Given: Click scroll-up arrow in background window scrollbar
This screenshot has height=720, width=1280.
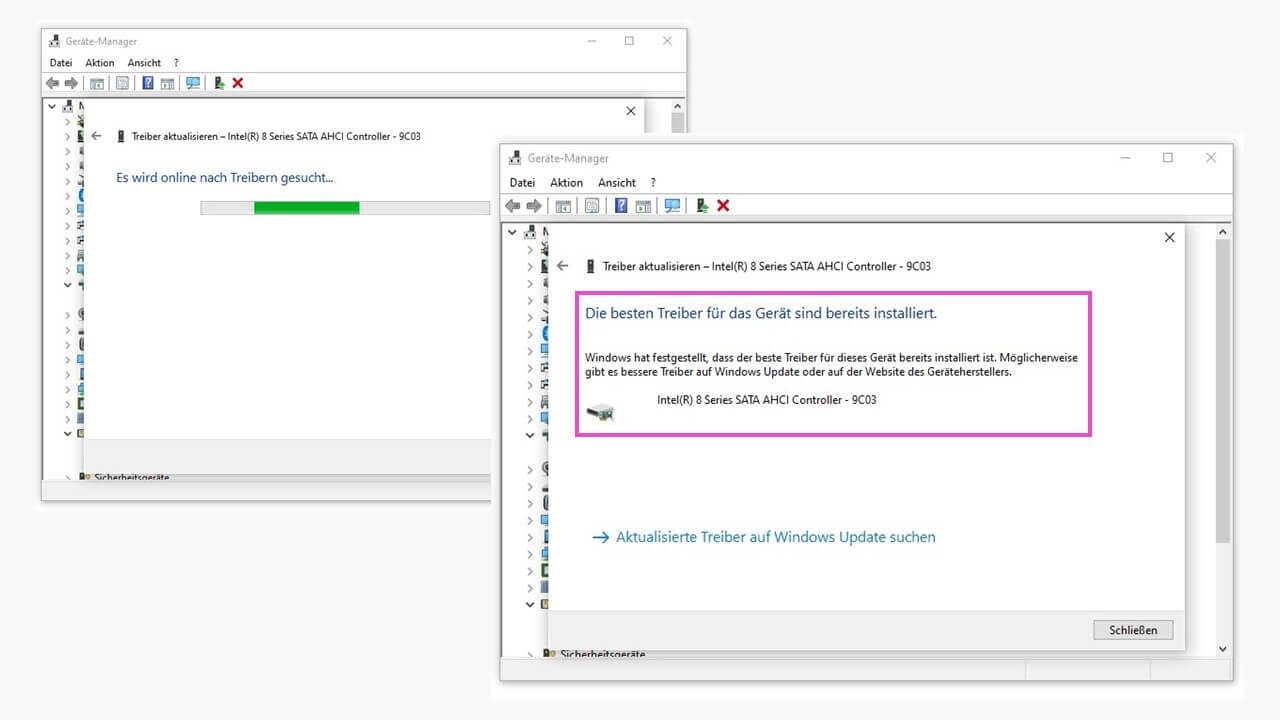Looking at the screenshot, I should click(677, 106).
